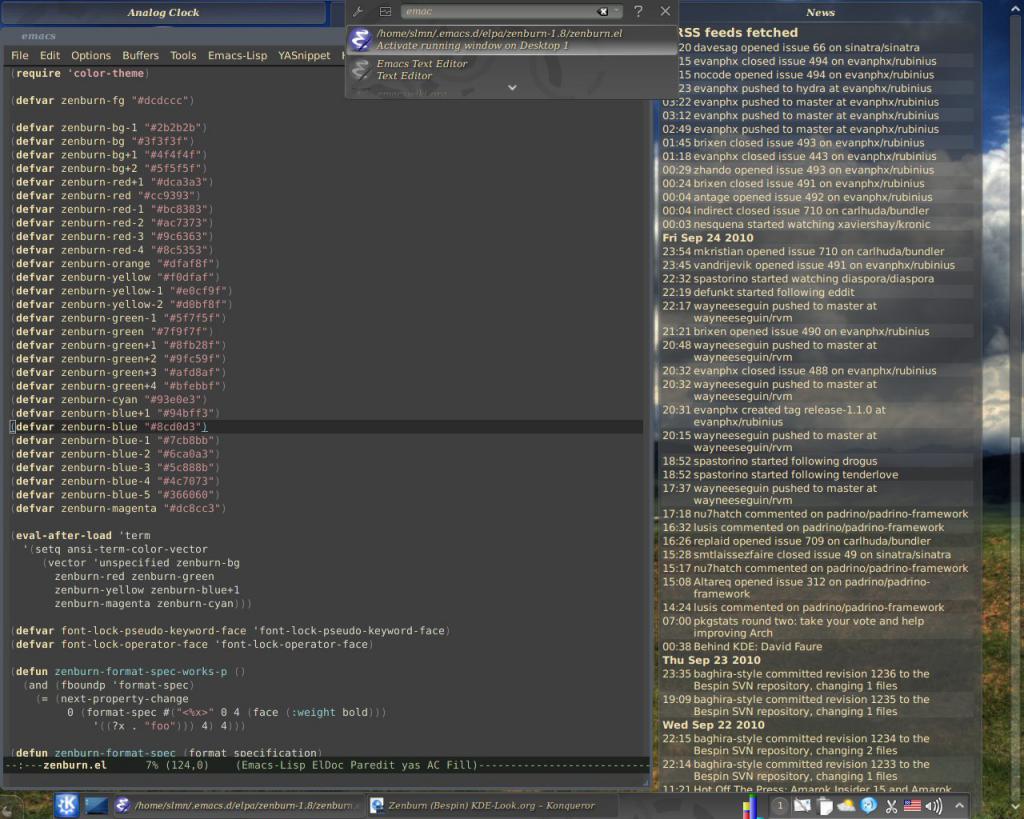
Task: Open KRunner settings wrench icon
Action: (x=358, y=11)
